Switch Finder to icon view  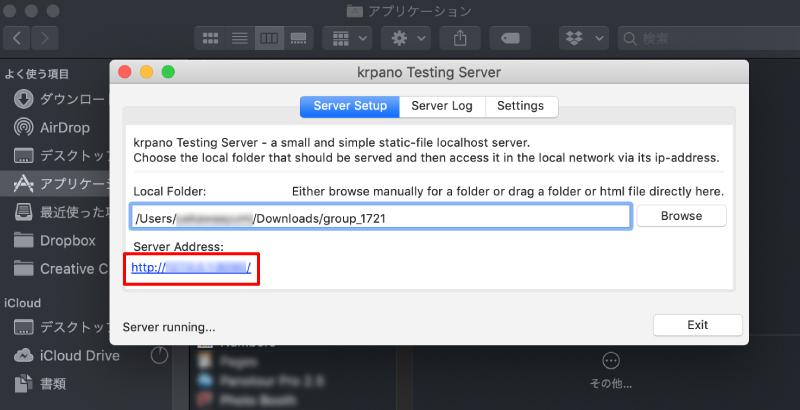[211, 38]
